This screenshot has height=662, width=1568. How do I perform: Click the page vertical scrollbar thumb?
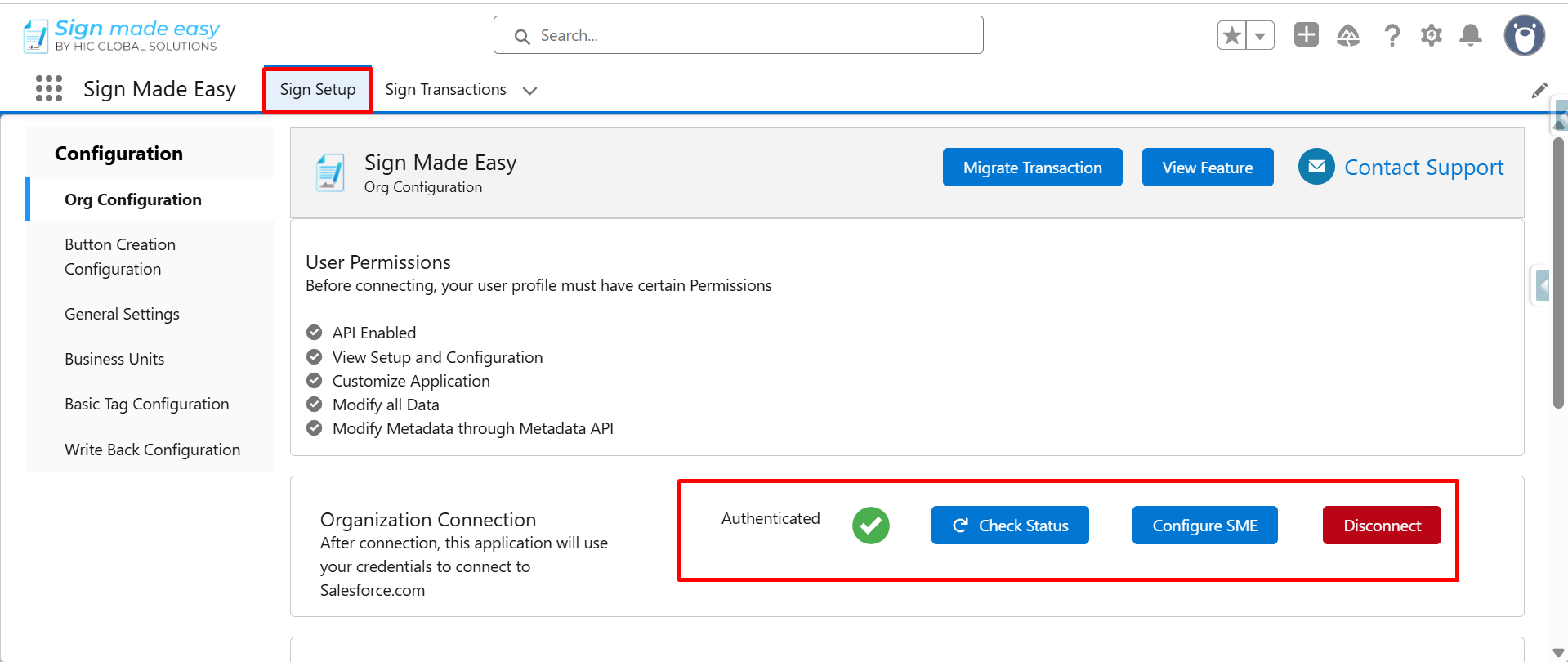click(x=1558, y=272)
